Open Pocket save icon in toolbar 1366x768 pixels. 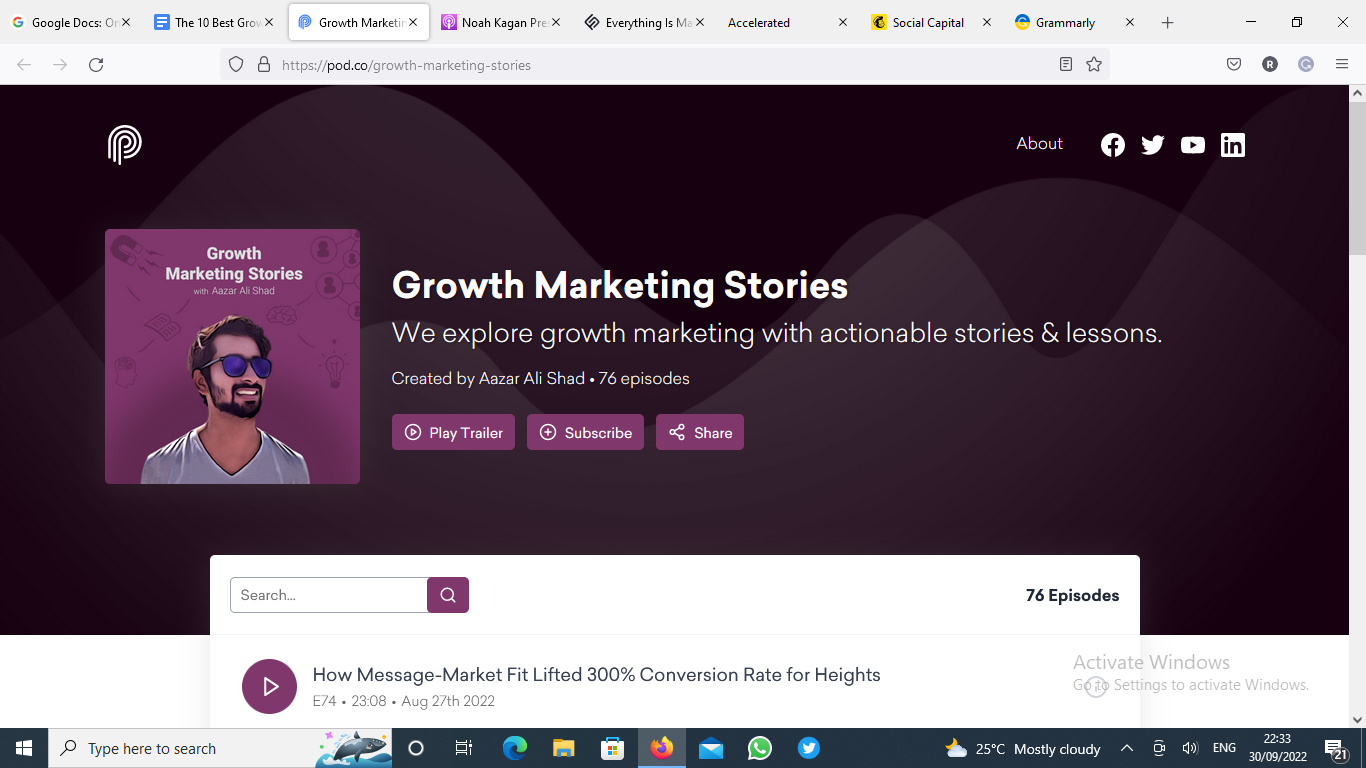click(x=1234, y=65)
